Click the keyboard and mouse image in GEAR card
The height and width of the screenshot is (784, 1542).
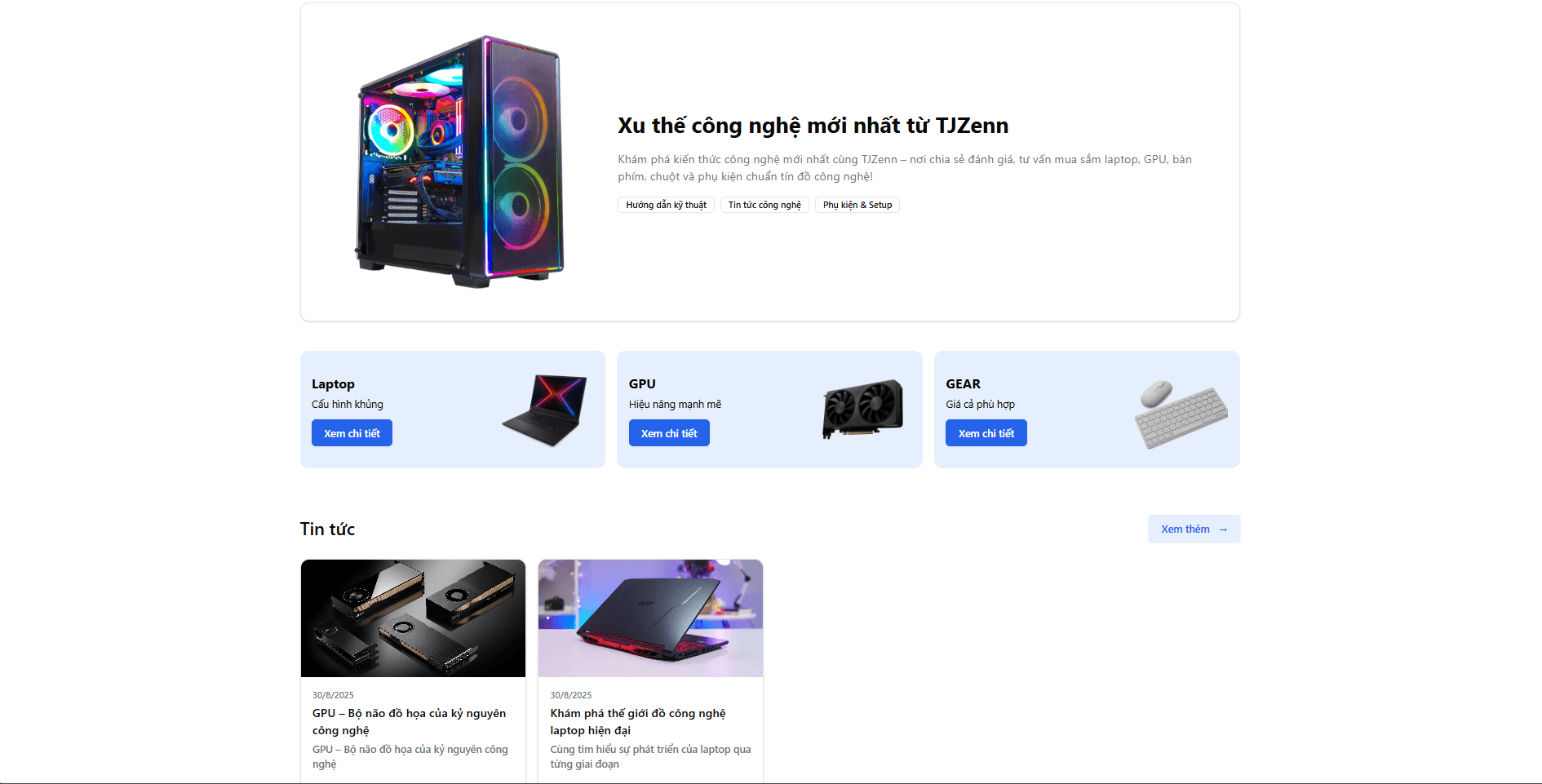tap(1181, 414)
